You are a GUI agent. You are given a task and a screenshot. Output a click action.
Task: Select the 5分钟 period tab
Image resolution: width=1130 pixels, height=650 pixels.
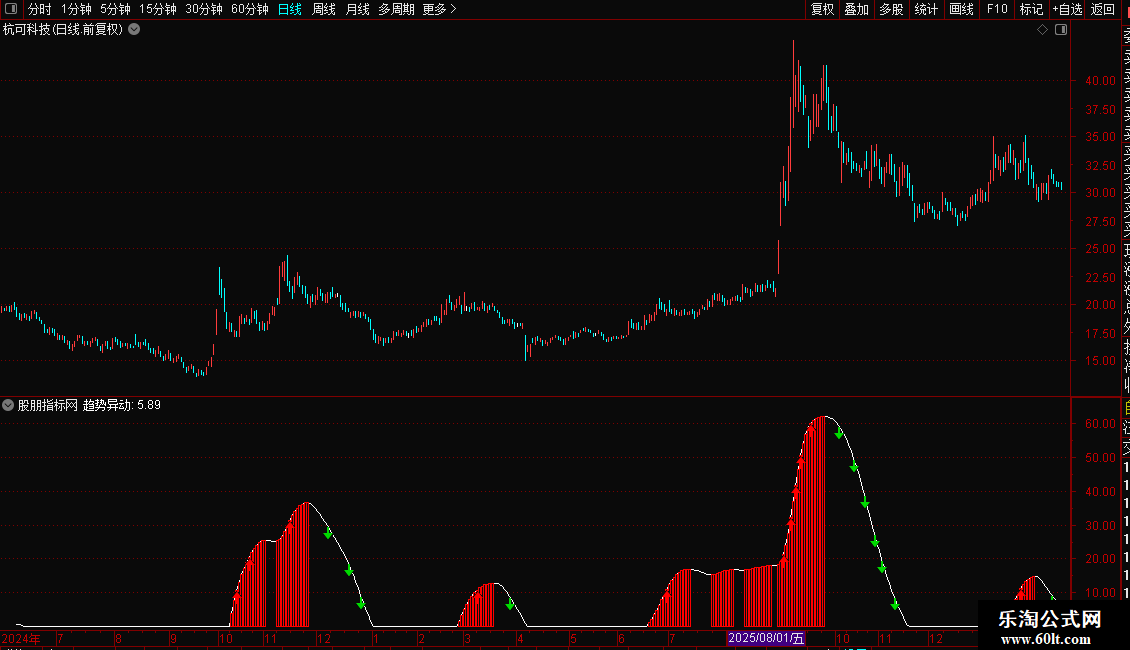pyautogui.click(x=115, y=9)
